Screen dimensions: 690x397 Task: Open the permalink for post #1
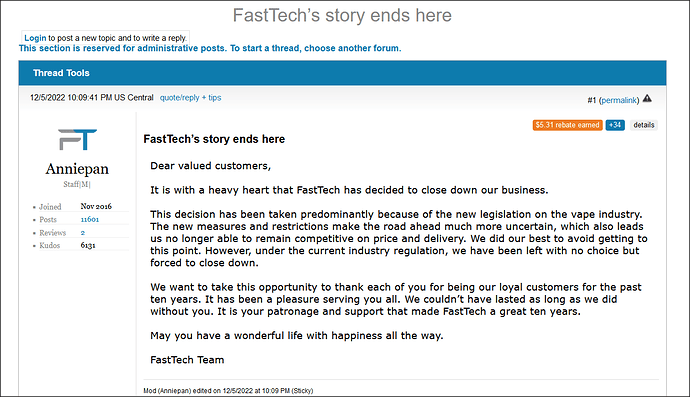click(x=619, y=100)
